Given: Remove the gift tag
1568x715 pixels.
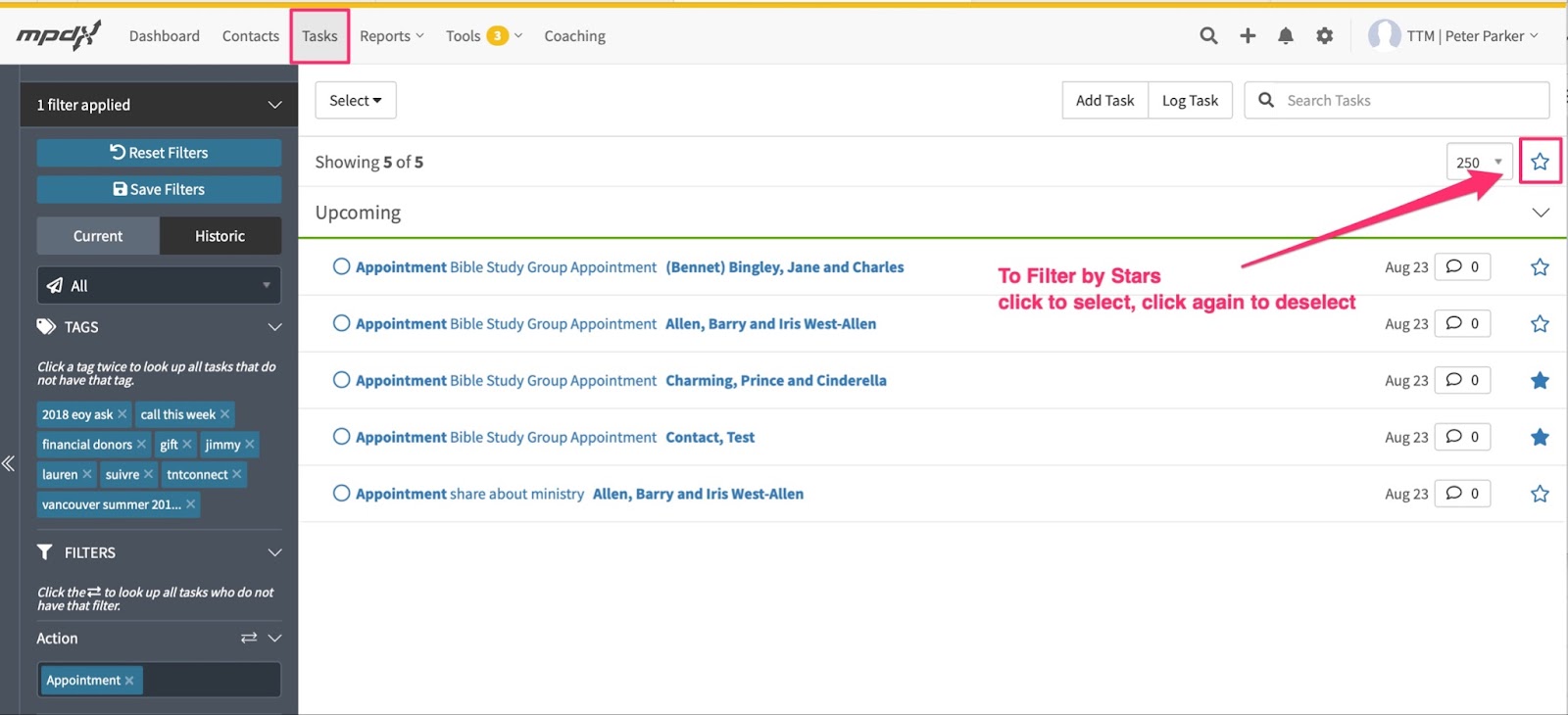Looking at the screenshot, I should coord(186,445).
